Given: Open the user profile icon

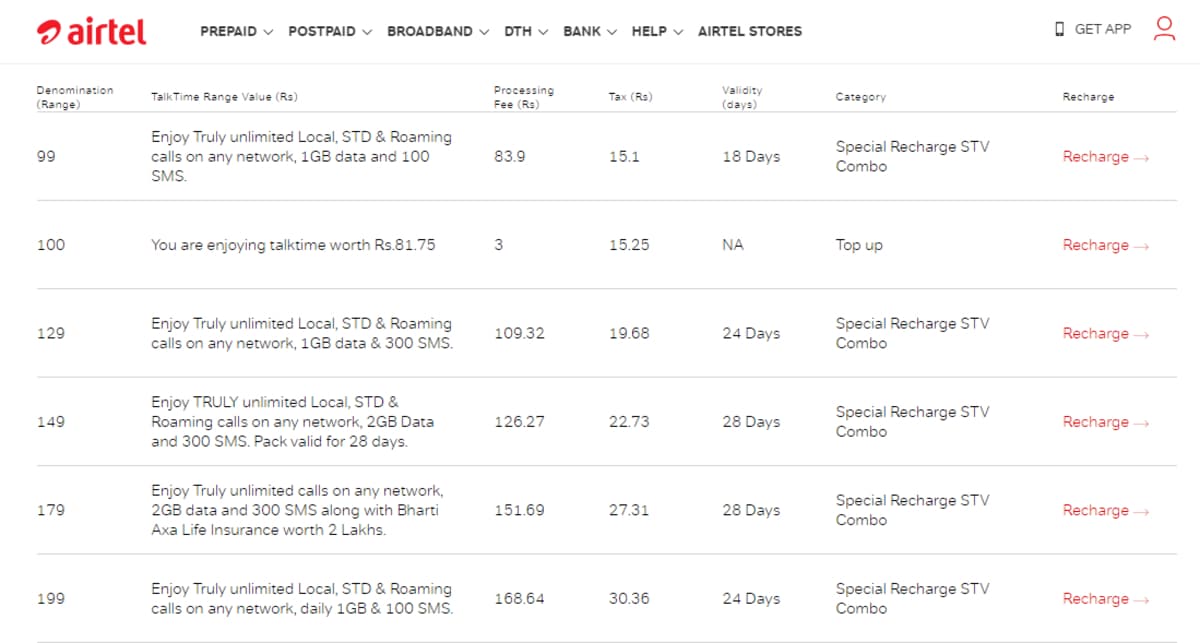Looking at the screenshot, I should pyautogui.click(x=1163, y=30).
